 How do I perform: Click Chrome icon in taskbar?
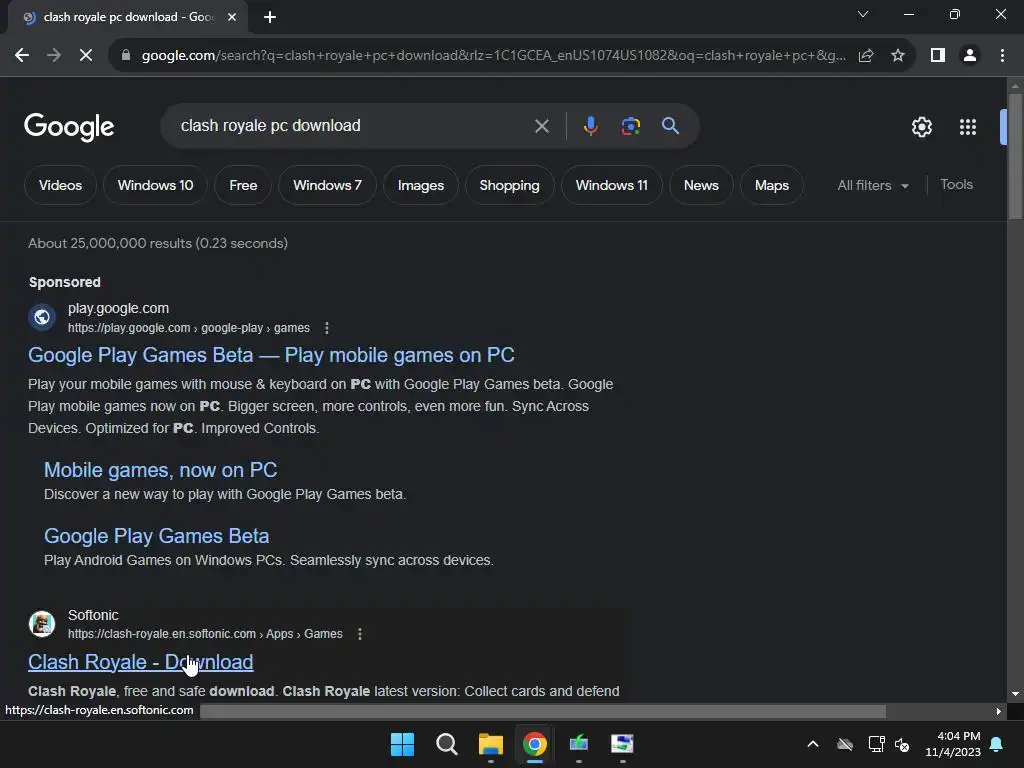tap(535, 744)
